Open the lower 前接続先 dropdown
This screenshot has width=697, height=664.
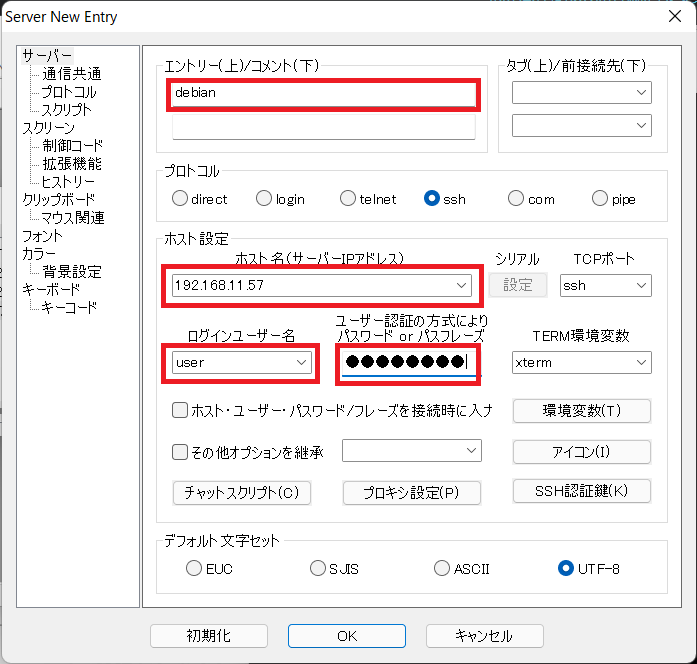point(582,125)
